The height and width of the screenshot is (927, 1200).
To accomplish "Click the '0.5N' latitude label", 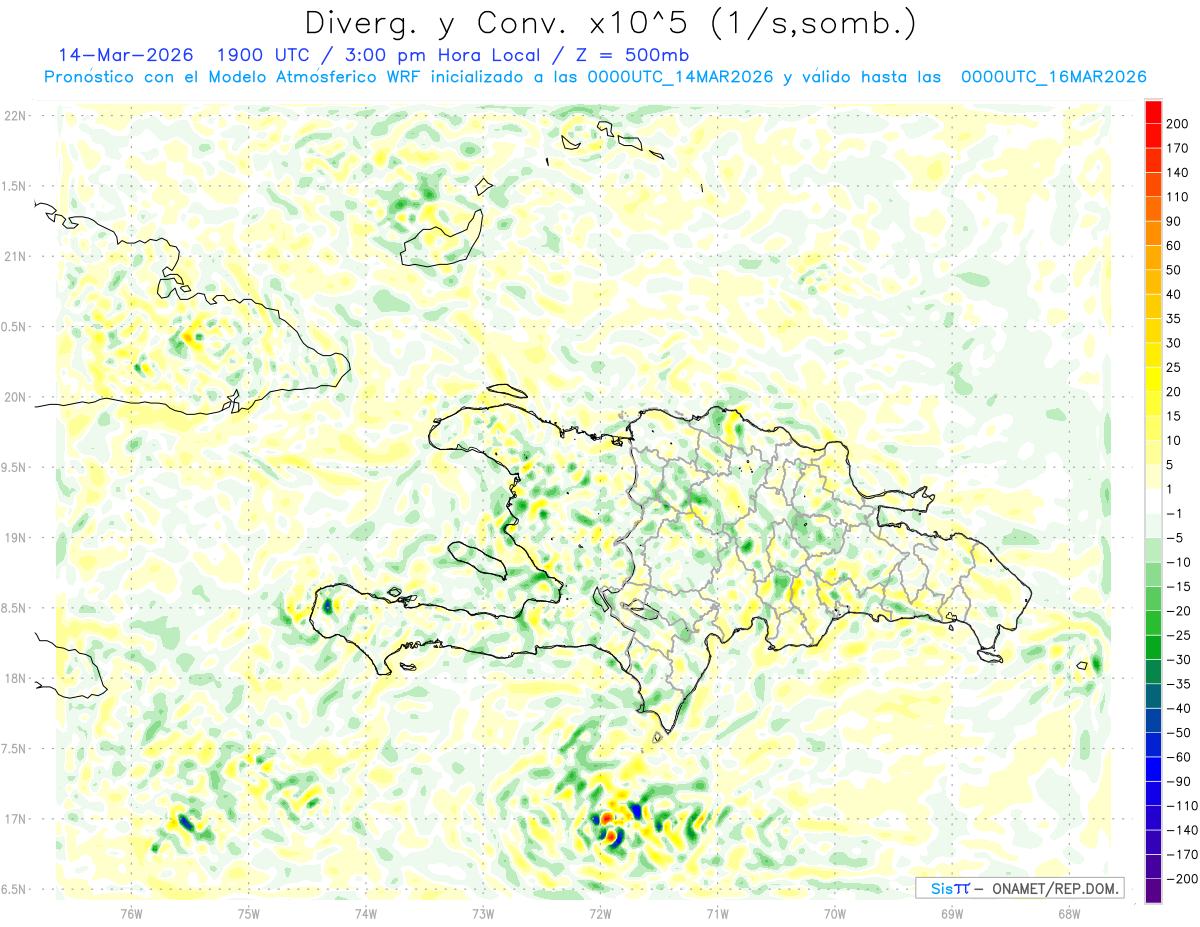I will [x=13, y=327].
